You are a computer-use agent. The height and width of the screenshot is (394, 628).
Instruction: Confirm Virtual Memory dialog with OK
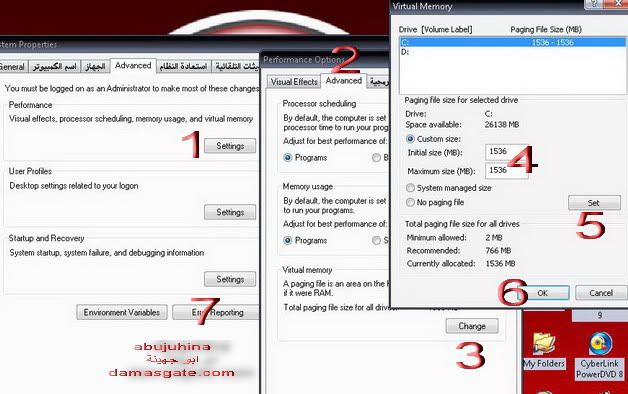coord(543,293)
